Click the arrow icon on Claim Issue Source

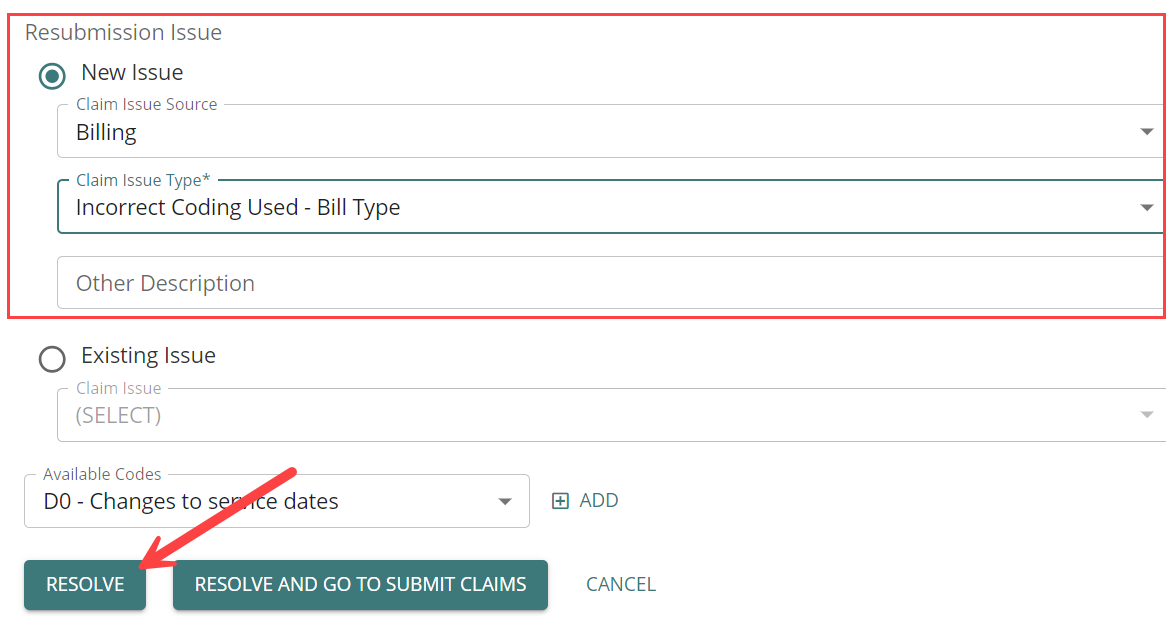1147,132
